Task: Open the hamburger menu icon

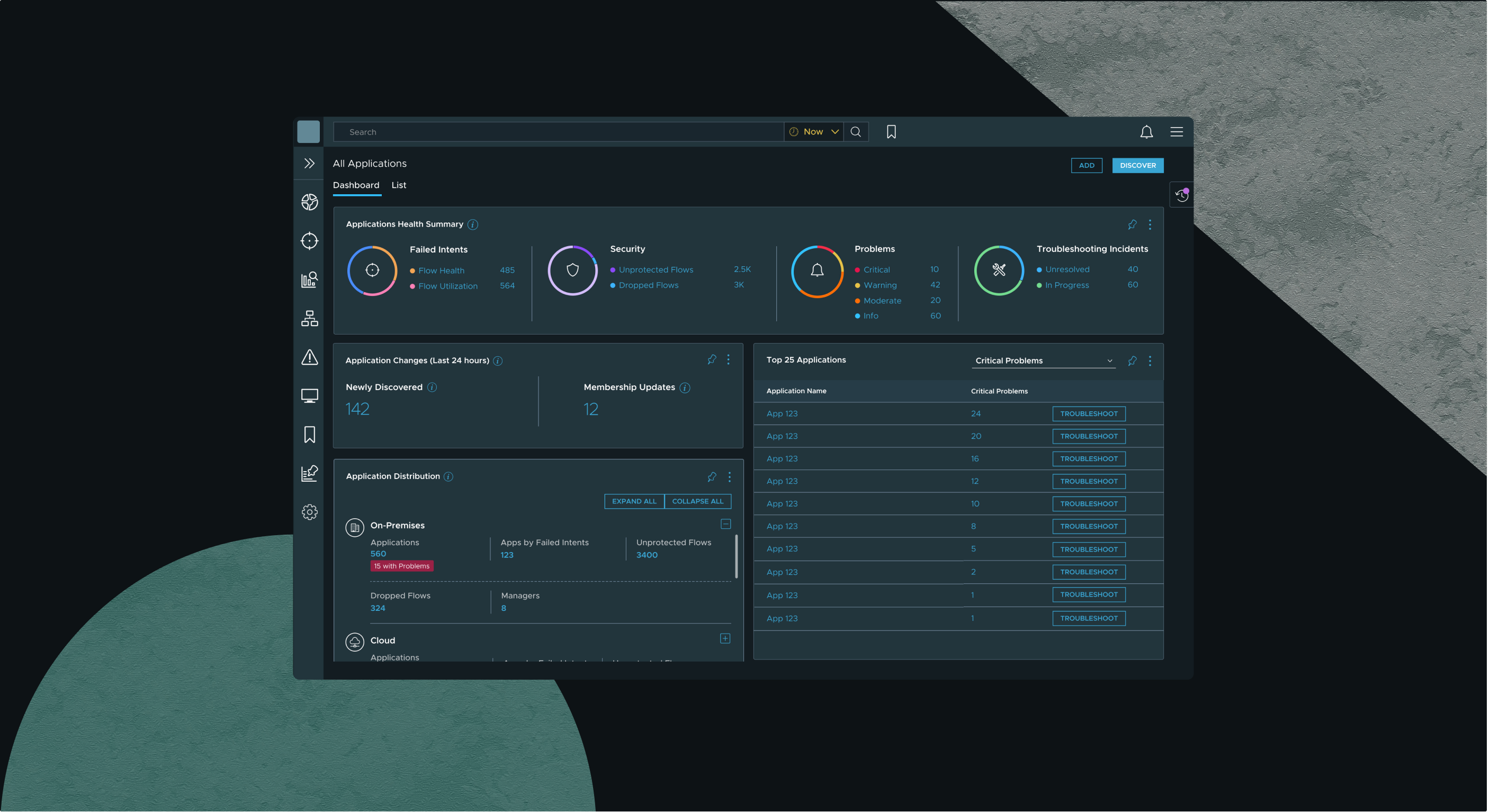Action: 1176,132
